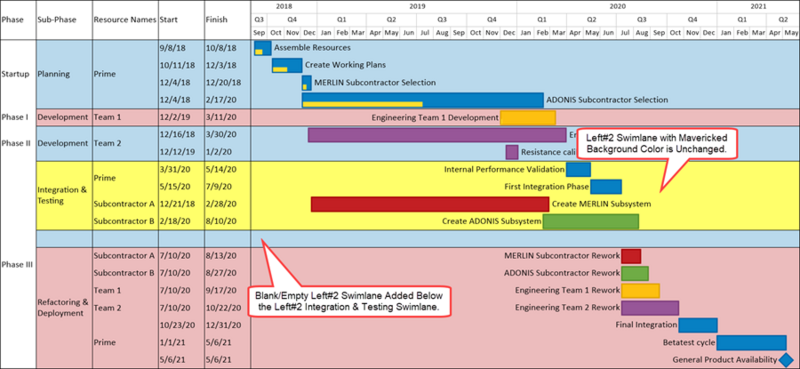This screenshot has width=800, height=369.
Task: Select the purple Engineering Team 2 Rework bar
Action: click(650, 308)
